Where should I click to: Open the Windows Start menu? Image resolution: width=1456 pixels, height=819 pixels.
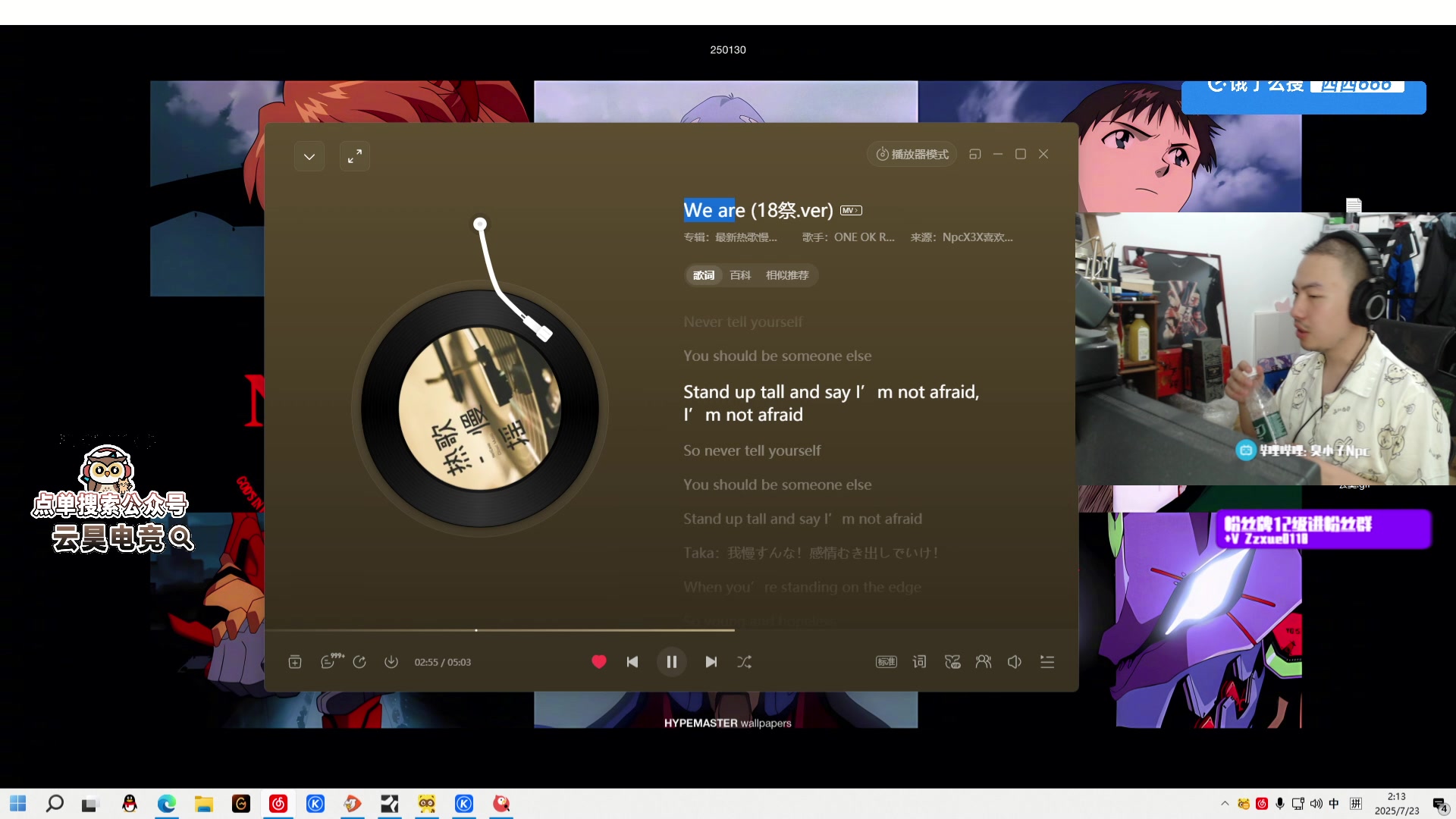tap(18, 804)
